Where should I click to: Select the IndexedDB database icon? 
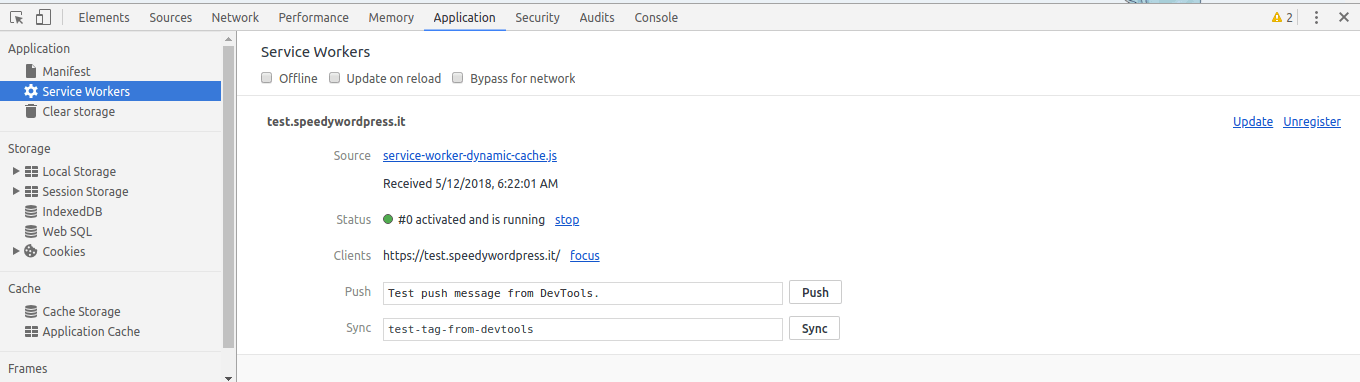pyautogui.click(x=31, y=212)
